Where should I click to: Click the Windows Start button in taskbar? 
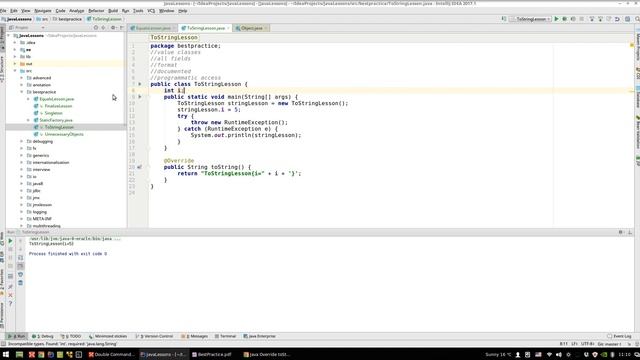pyautogui.click(x=6, y=355)
